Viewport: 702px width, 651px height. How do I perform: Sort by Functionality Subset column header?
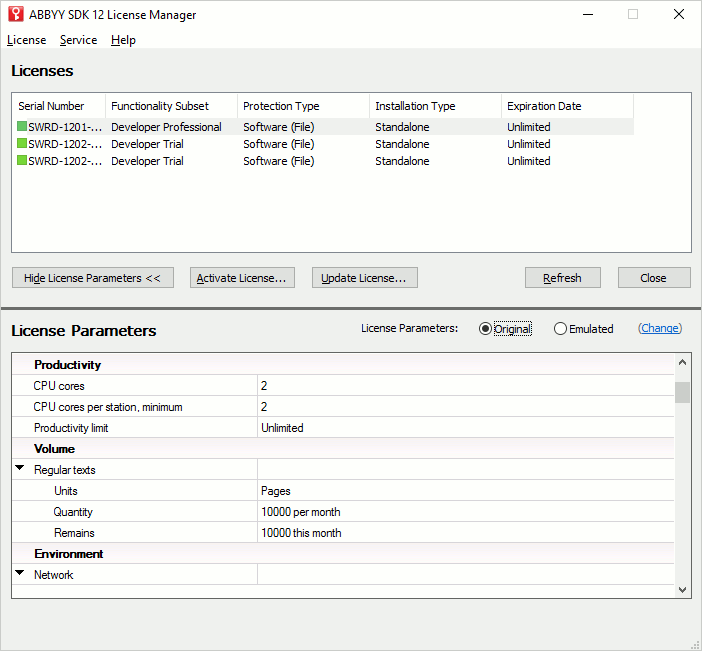coord(171,106)
